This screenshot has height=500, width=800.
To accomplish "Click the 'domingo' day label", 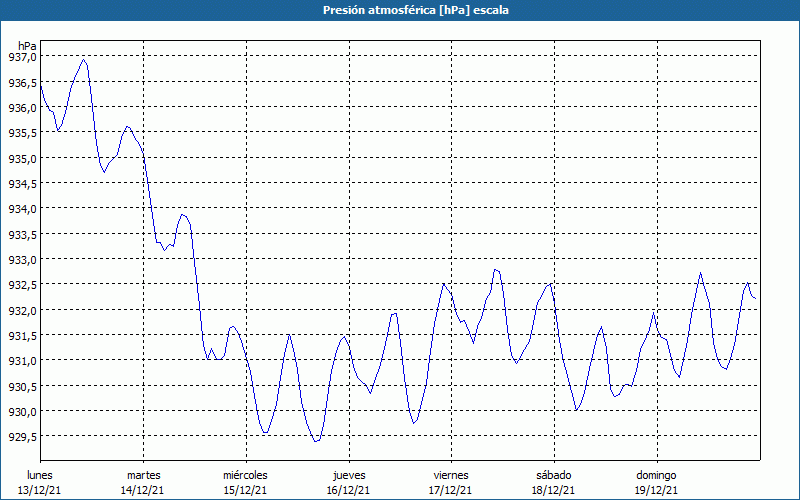I will (656, 476).
